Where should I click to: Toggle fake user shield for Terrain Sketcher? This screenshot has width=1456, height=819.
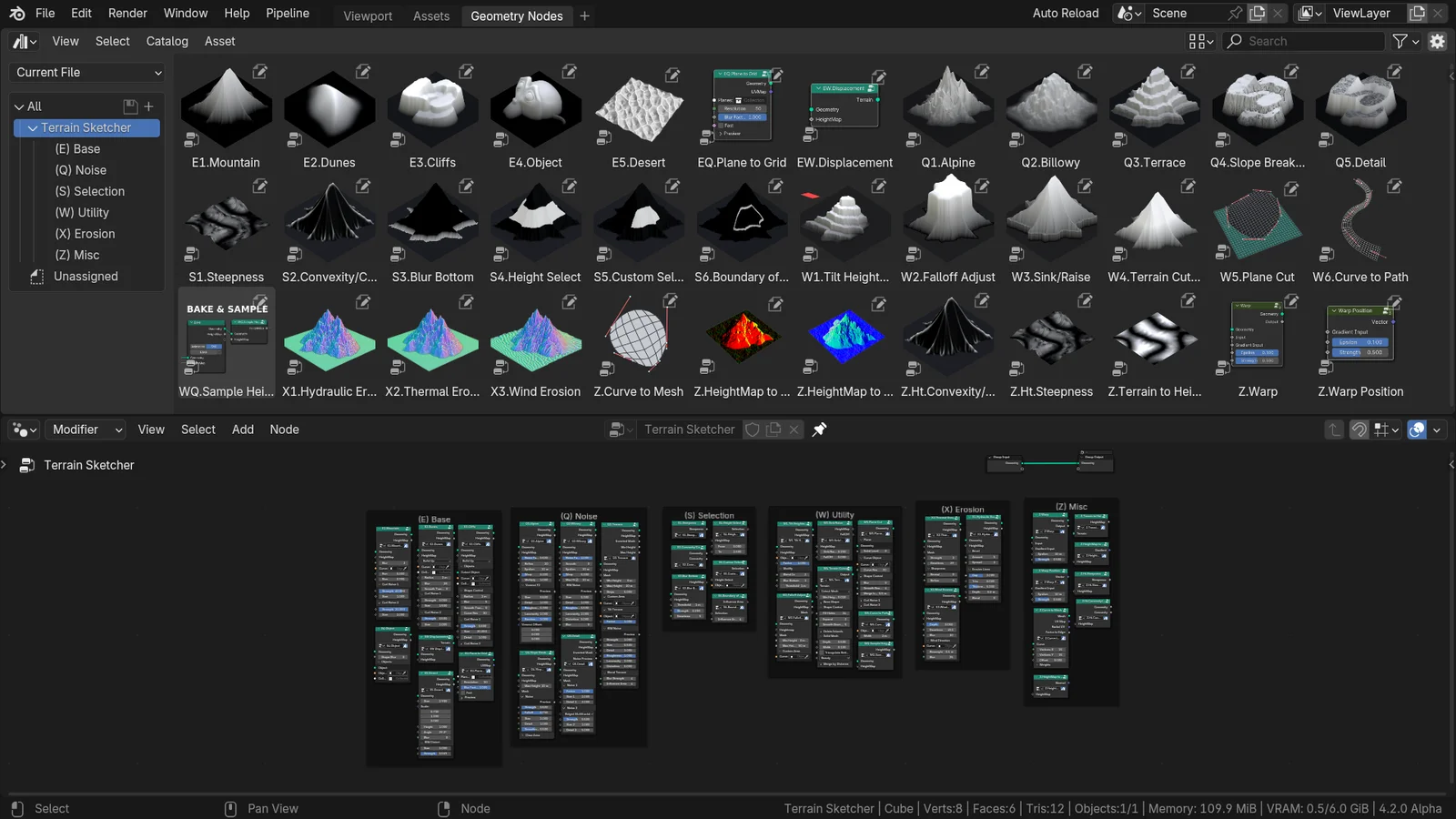pyautogui.click(x=753, y=430)
